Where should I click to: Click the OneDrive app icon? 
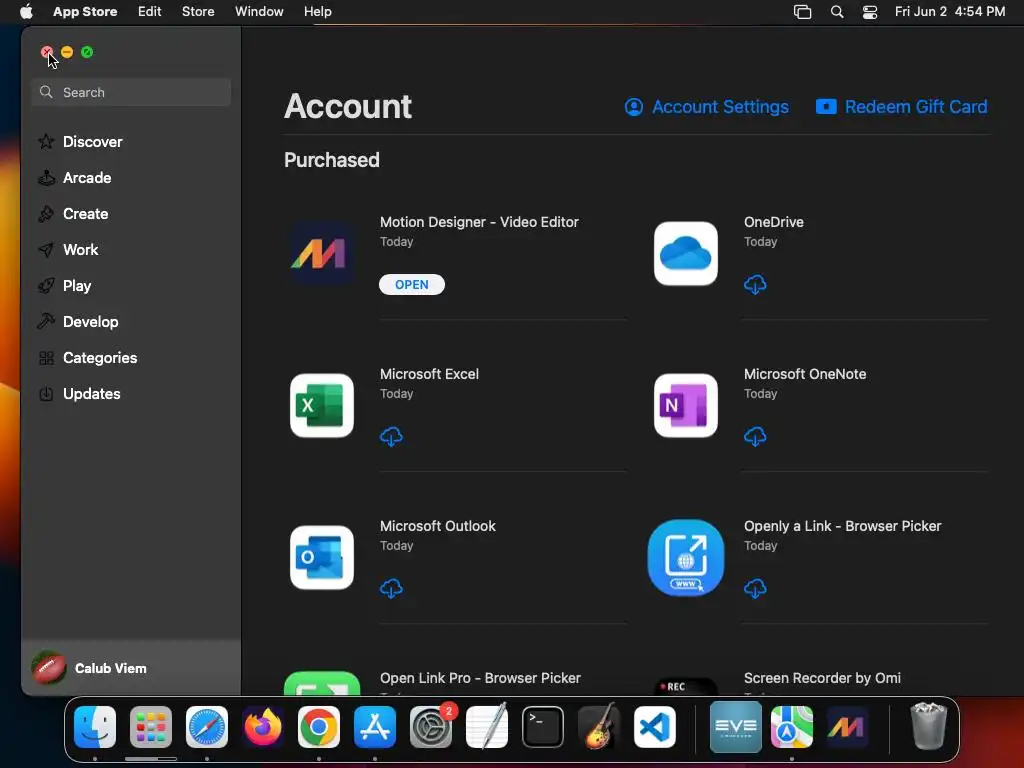pyautogui.click(x=686, y=253)
